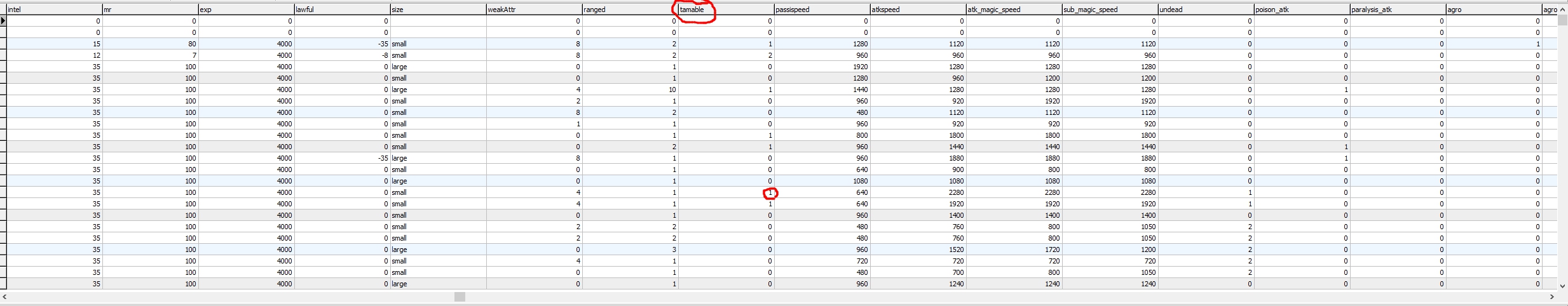Viewport: 1568px width, 306px height.
Task: Click the lawful column header
Action: click(x=341, y=10)
